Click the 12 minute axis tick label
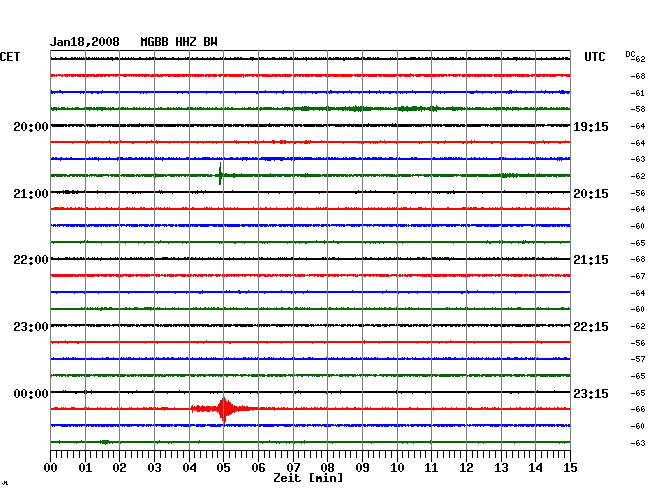The width and height of the screenshot is (650, 494). pos(466,468)
